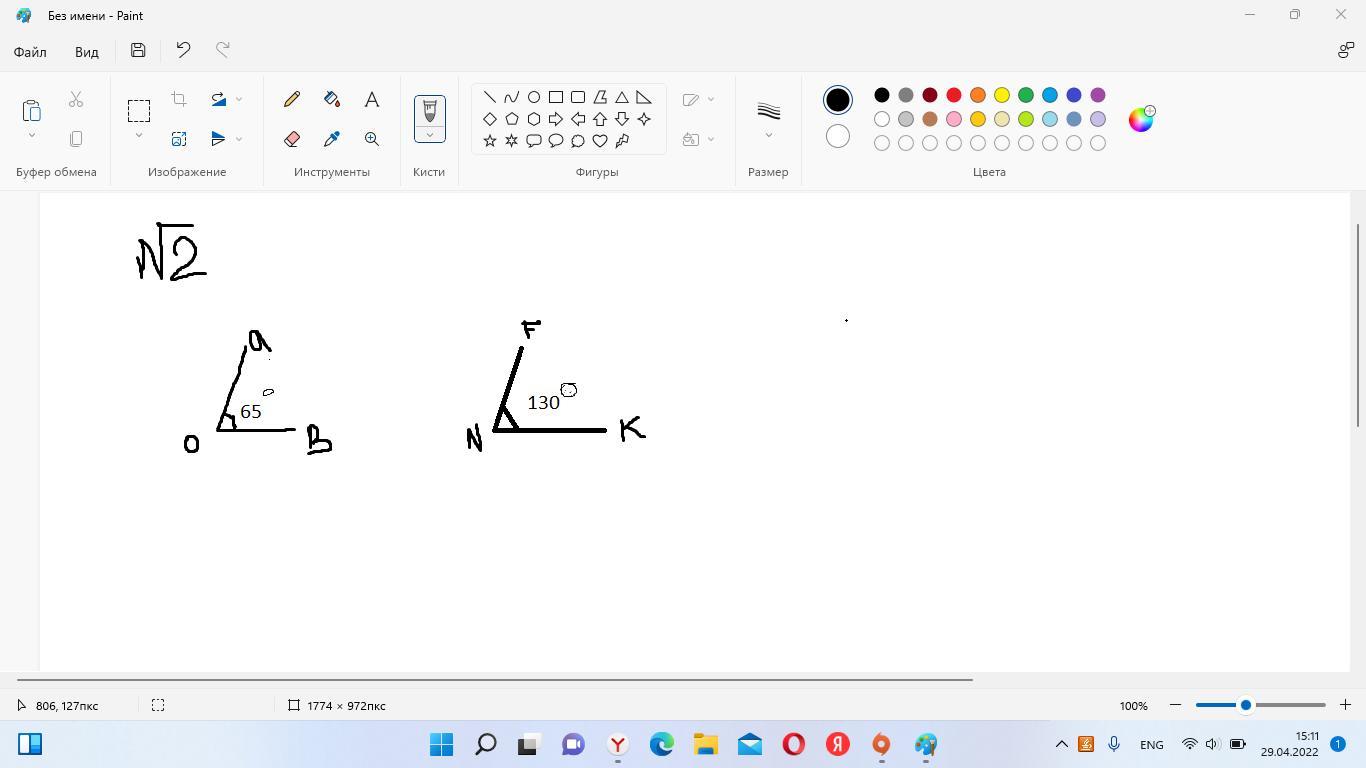The image size is (1366, 768).
Task: Click the zoom out minus button
Action: [x=1175, y=705]
